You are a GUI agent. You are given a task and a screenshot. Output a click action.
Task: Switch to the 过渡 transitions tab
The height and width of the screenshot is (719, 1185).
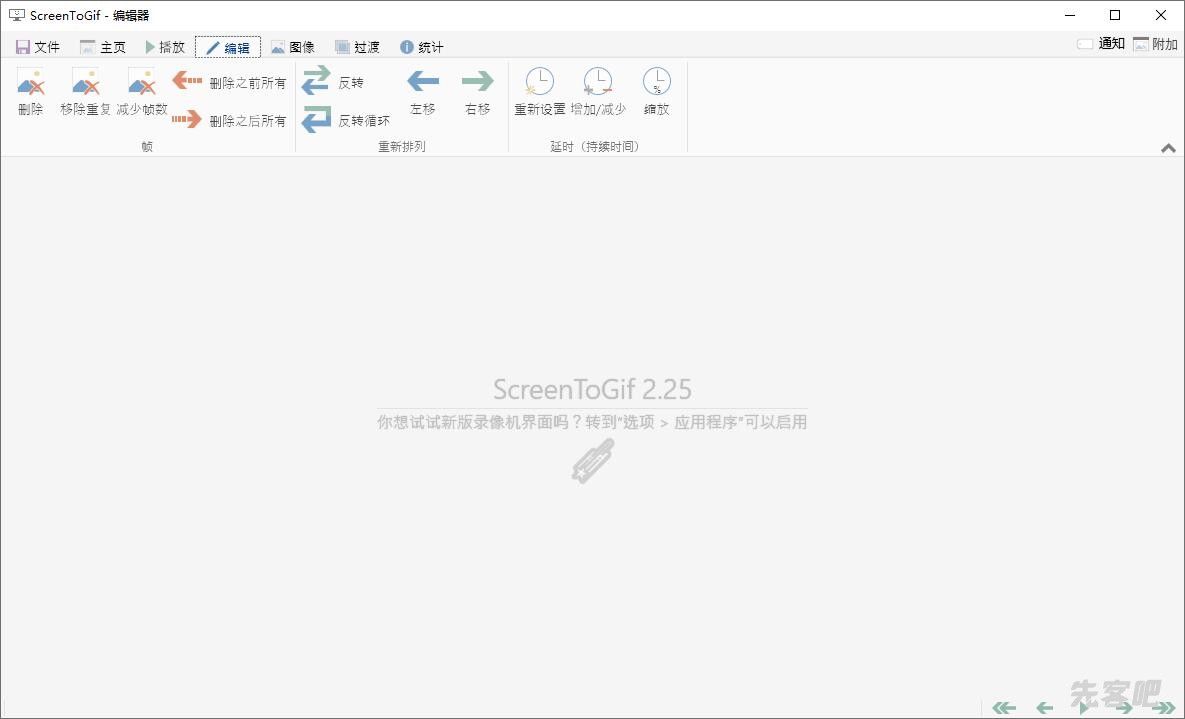coord(357,47)
